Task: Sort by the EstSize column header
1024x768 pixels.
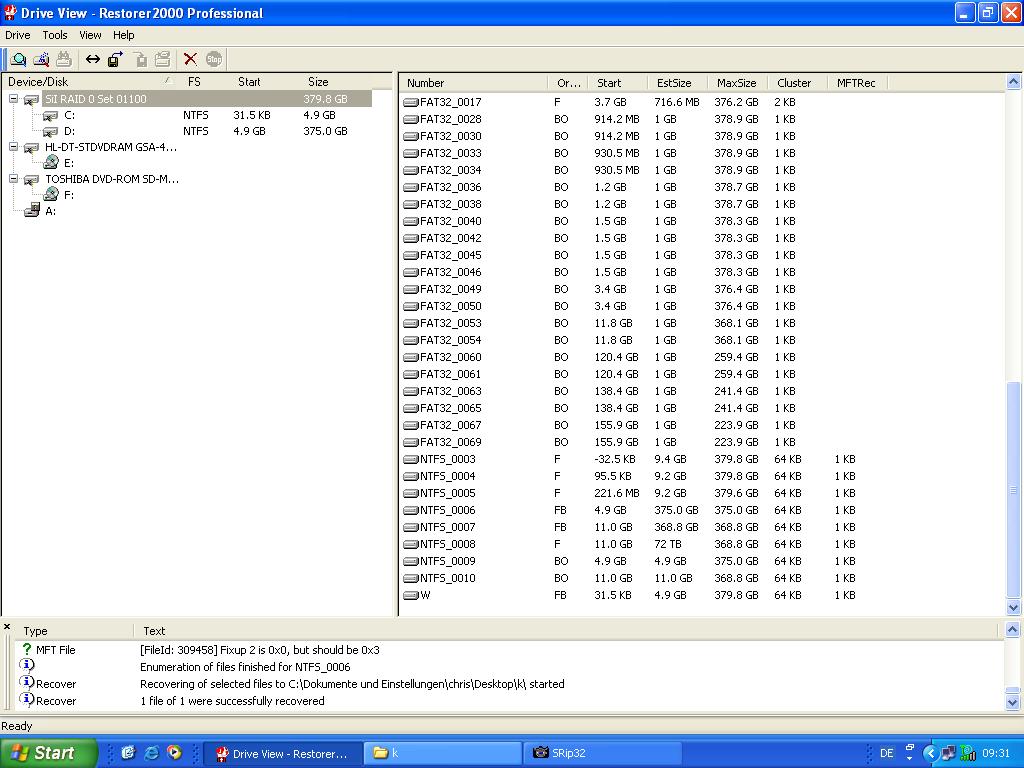Action: click(x=678, y=83)
